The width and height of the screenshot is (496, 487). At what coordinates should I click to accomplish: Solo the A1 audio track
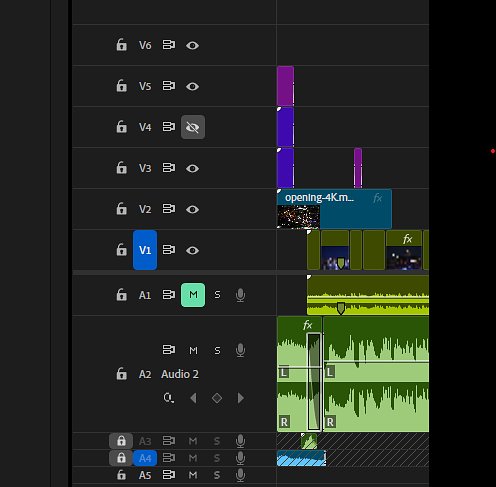pos(217,295)
